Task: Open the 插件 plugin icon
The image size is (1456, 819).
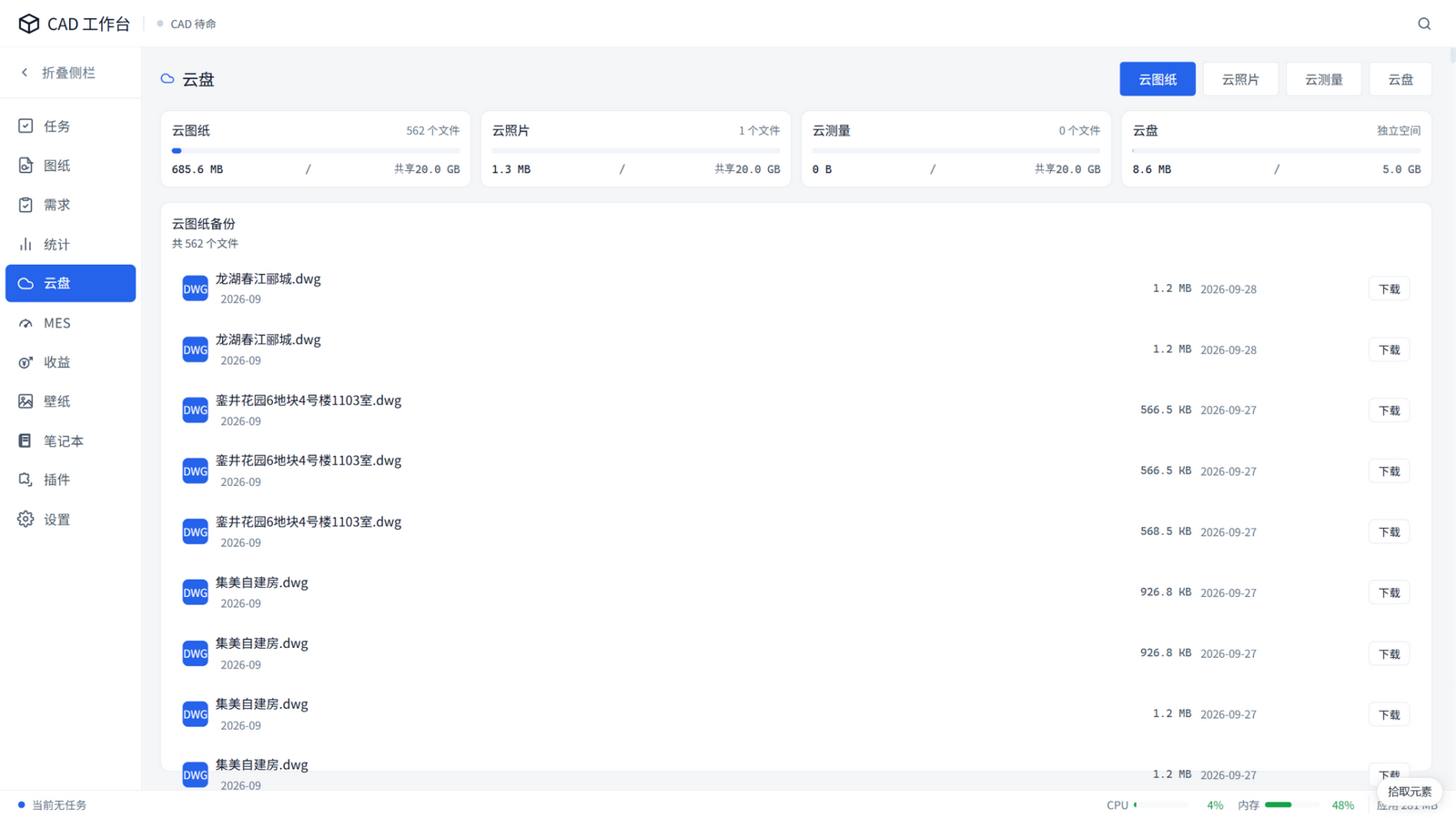Action: pos(25,480)
